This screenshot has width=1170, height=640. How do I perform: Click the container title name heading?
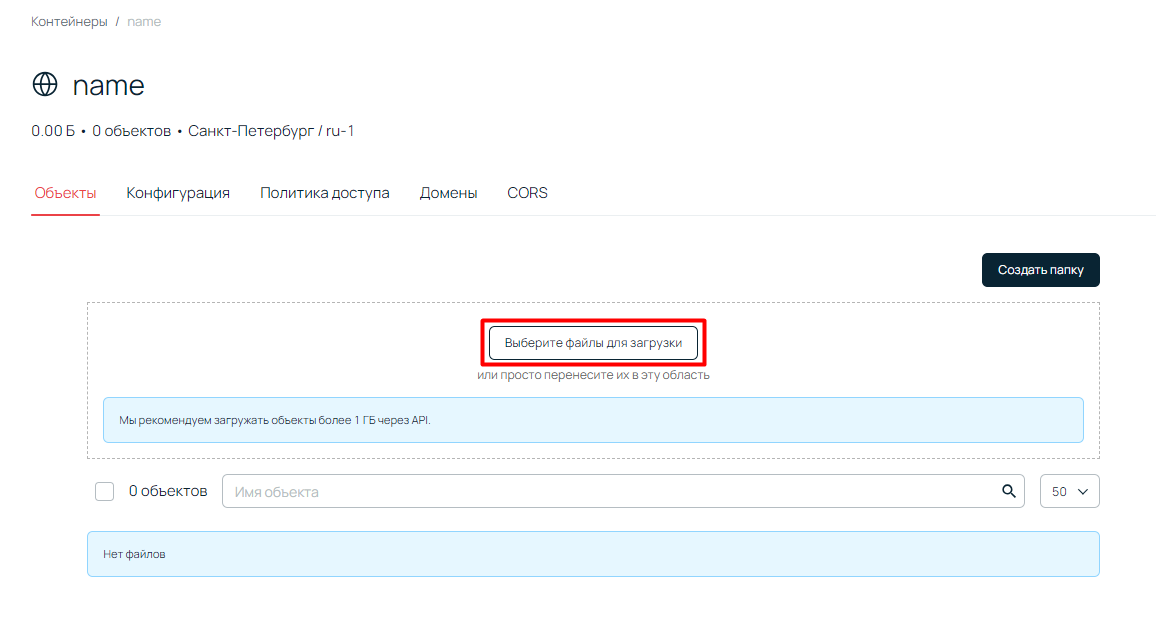(x=109, y=85)
